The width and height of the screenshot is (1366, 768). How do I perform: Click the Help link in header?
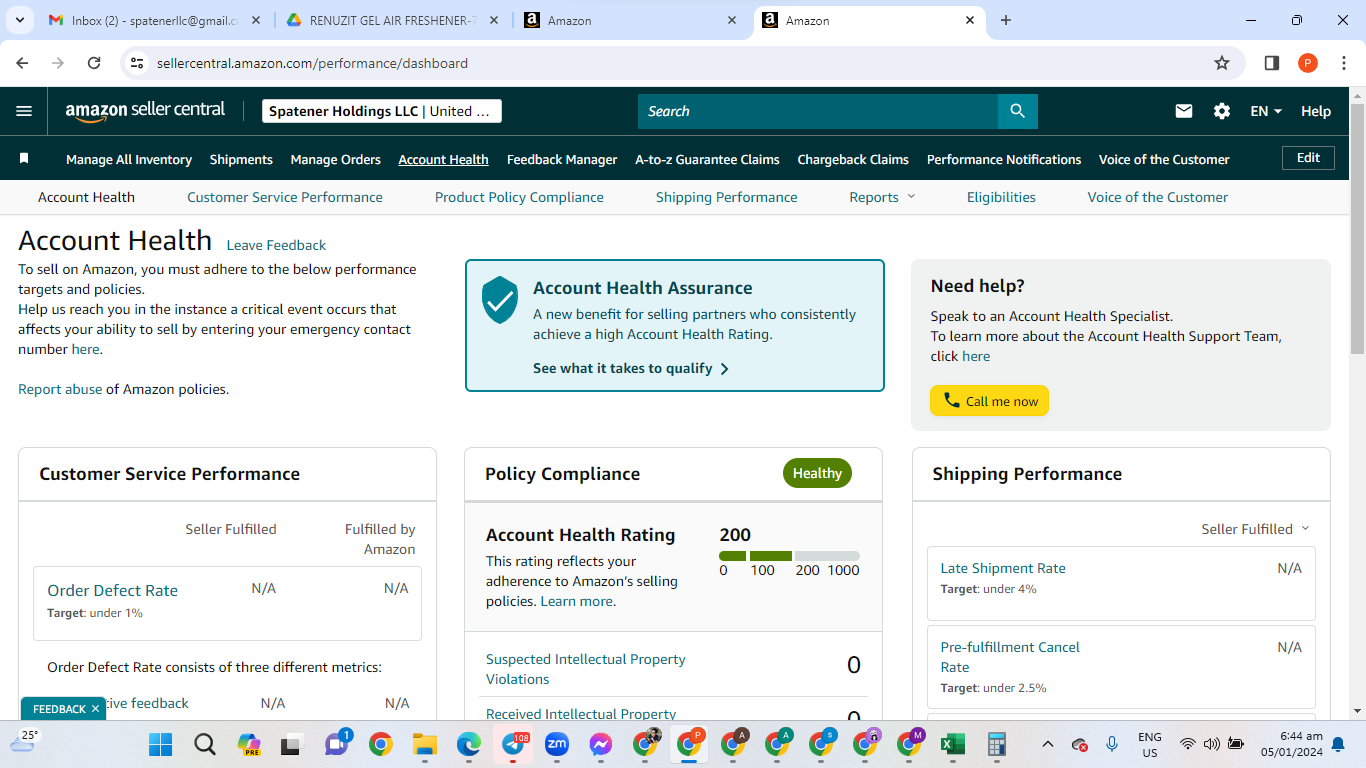pos(1316,111)
